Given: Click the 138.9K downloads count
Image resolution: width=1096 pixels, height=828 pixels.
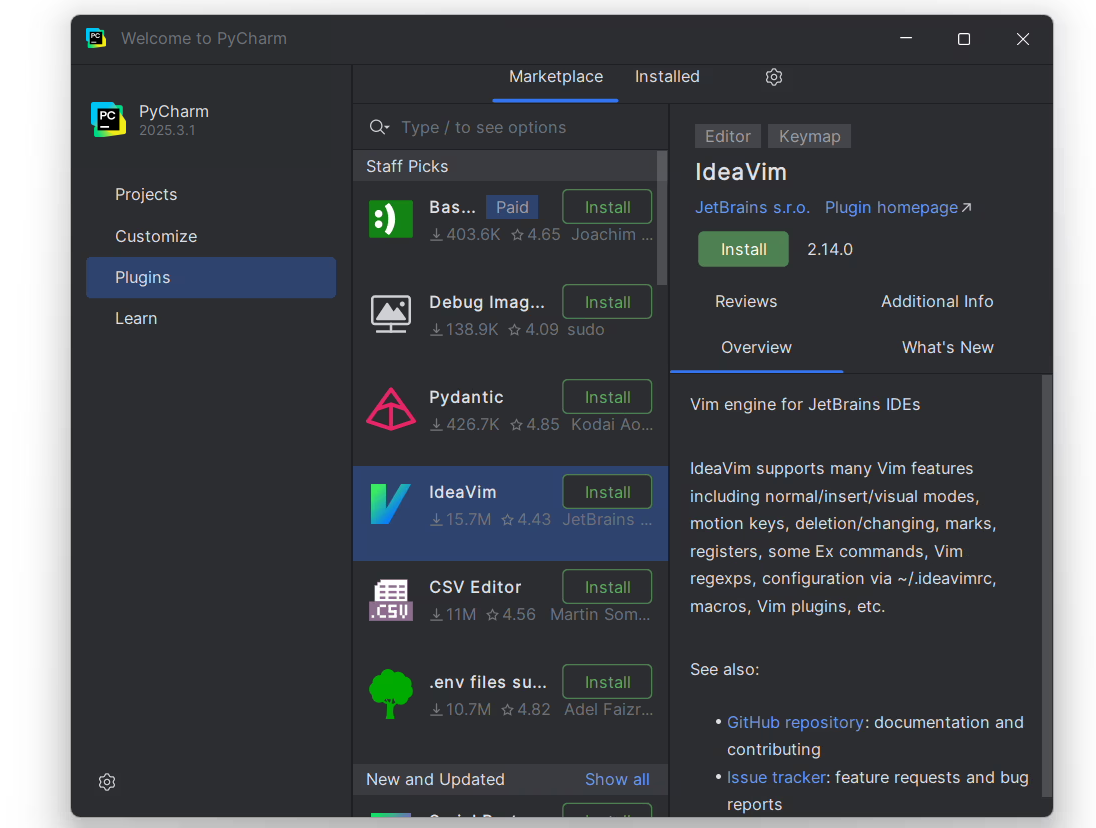Looking at the screenshot, I should (464, 330).
